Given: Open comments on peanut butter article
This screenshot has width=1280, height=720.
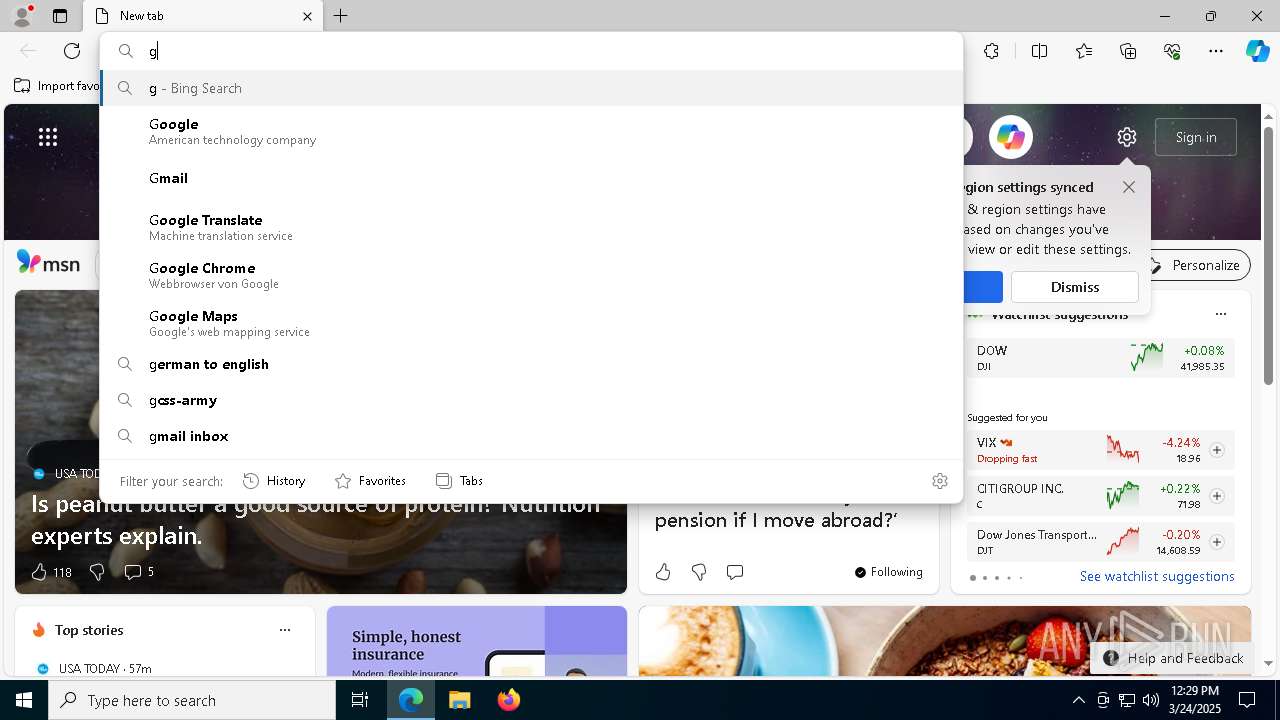Looking at the screenshot, I should coord(139,572).
